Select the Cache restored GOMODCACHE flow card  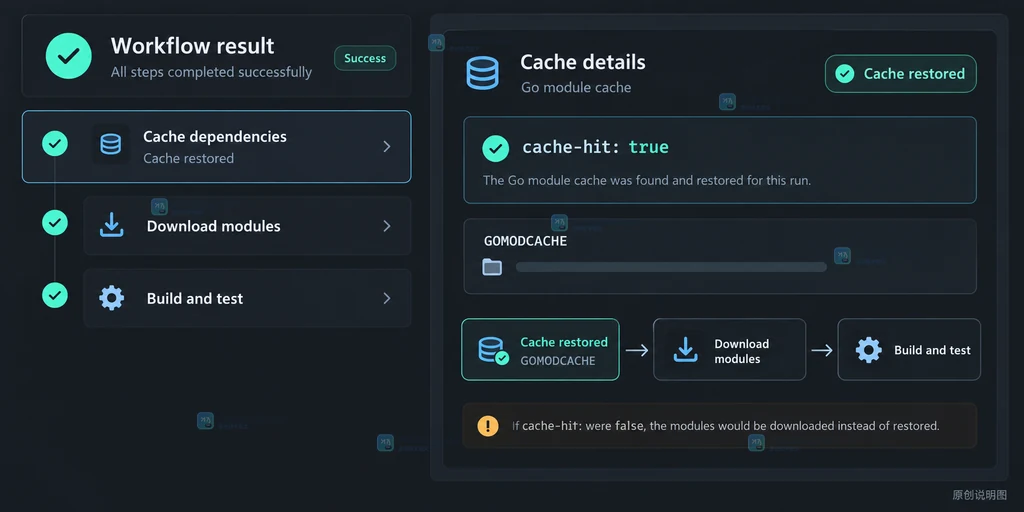540,349
